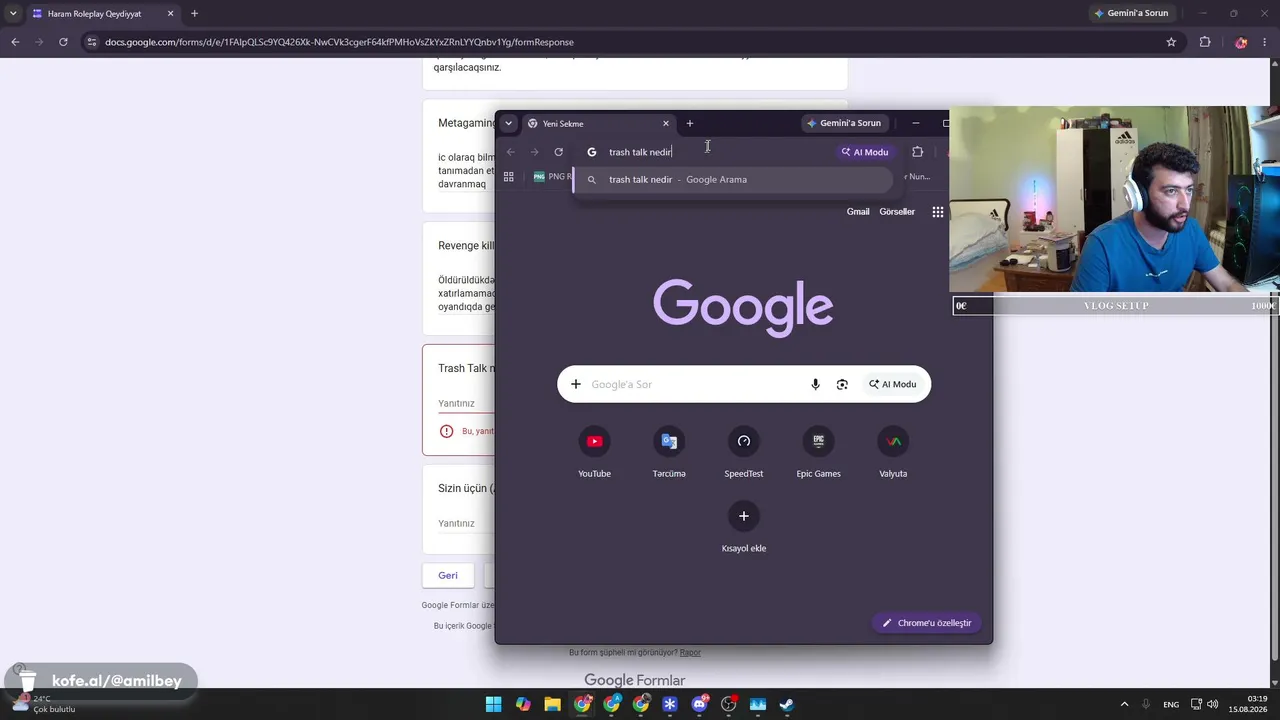Open tab search dropdown in front Chrome window
The image size is (1280, 720).
click(508, 123)
